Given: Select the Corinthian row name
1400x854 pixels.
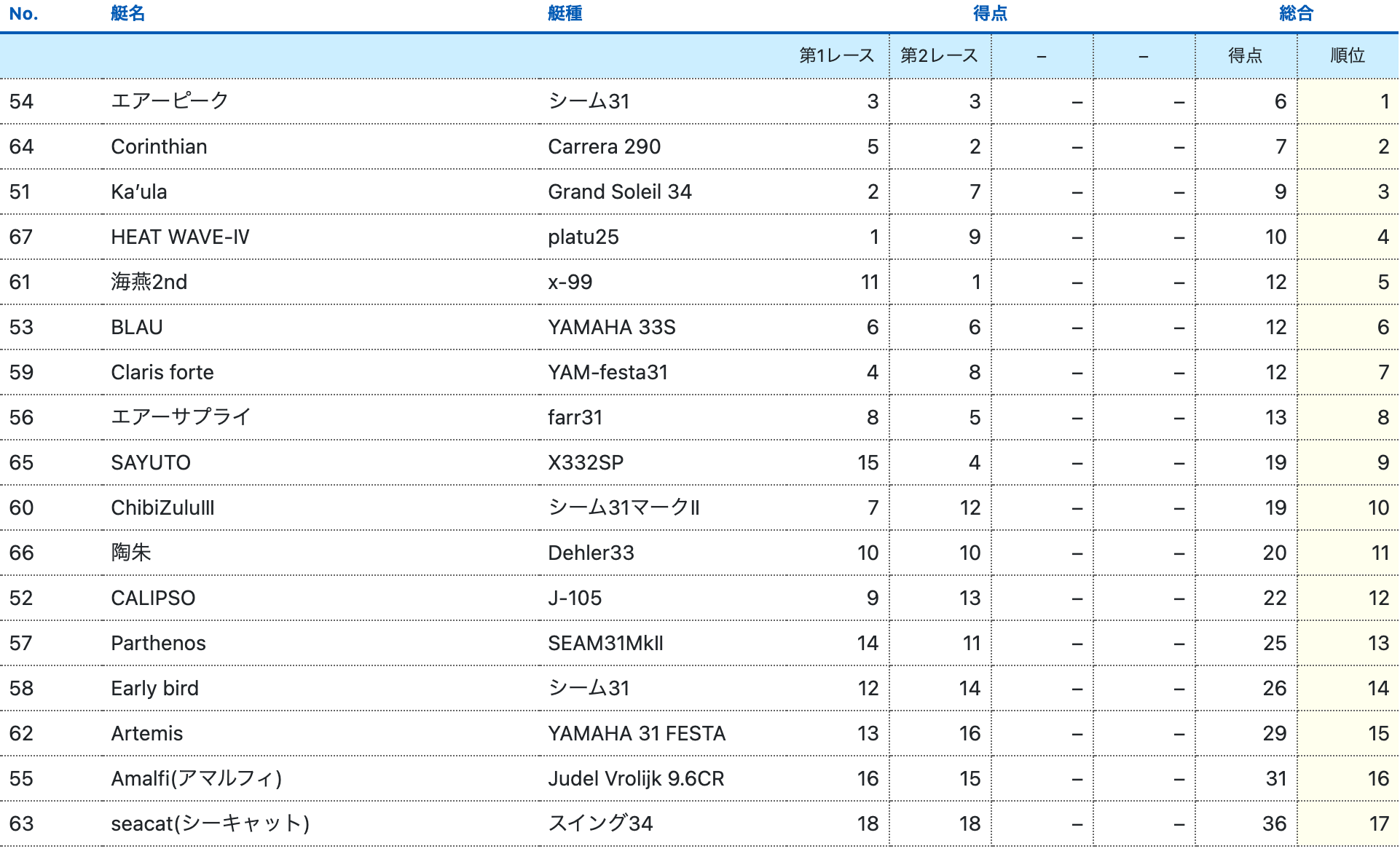Looking at the screenshot, I should point(159,146).
